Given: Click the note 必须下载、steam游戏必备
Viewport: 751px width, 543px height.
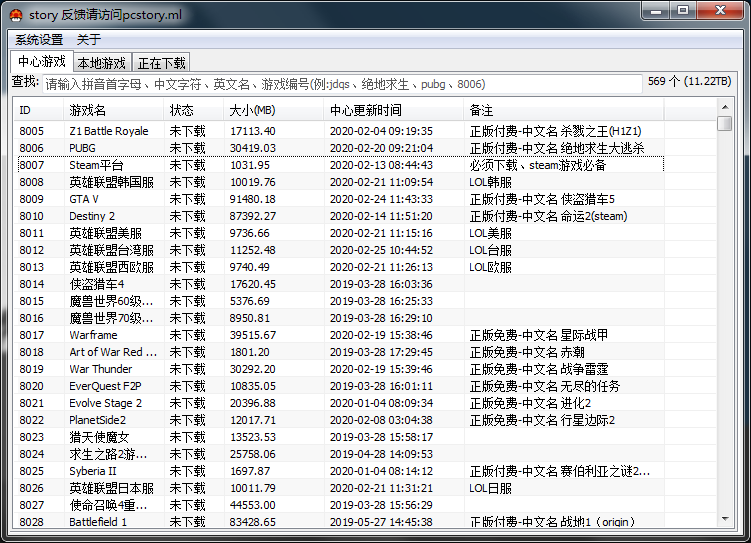Looking at the screenshot, I should tap(538, 165).
